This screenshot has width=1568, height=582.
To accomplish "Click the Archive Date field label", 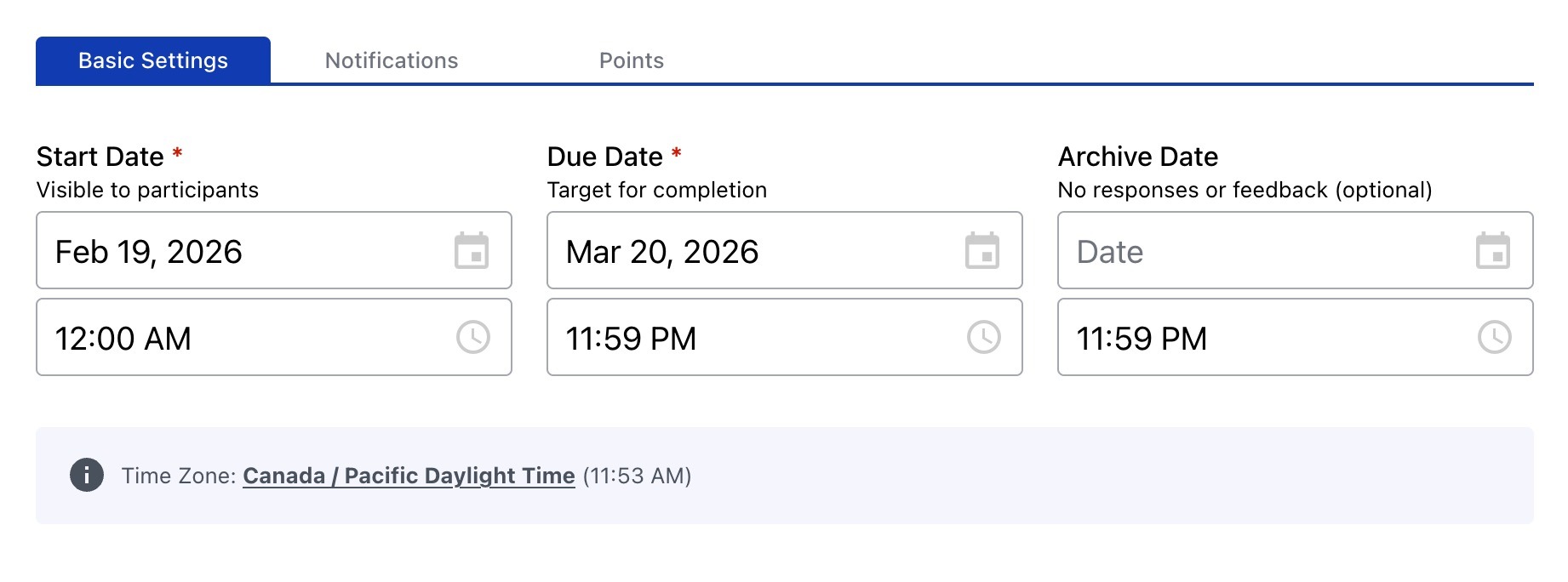I will (1138, 157).
